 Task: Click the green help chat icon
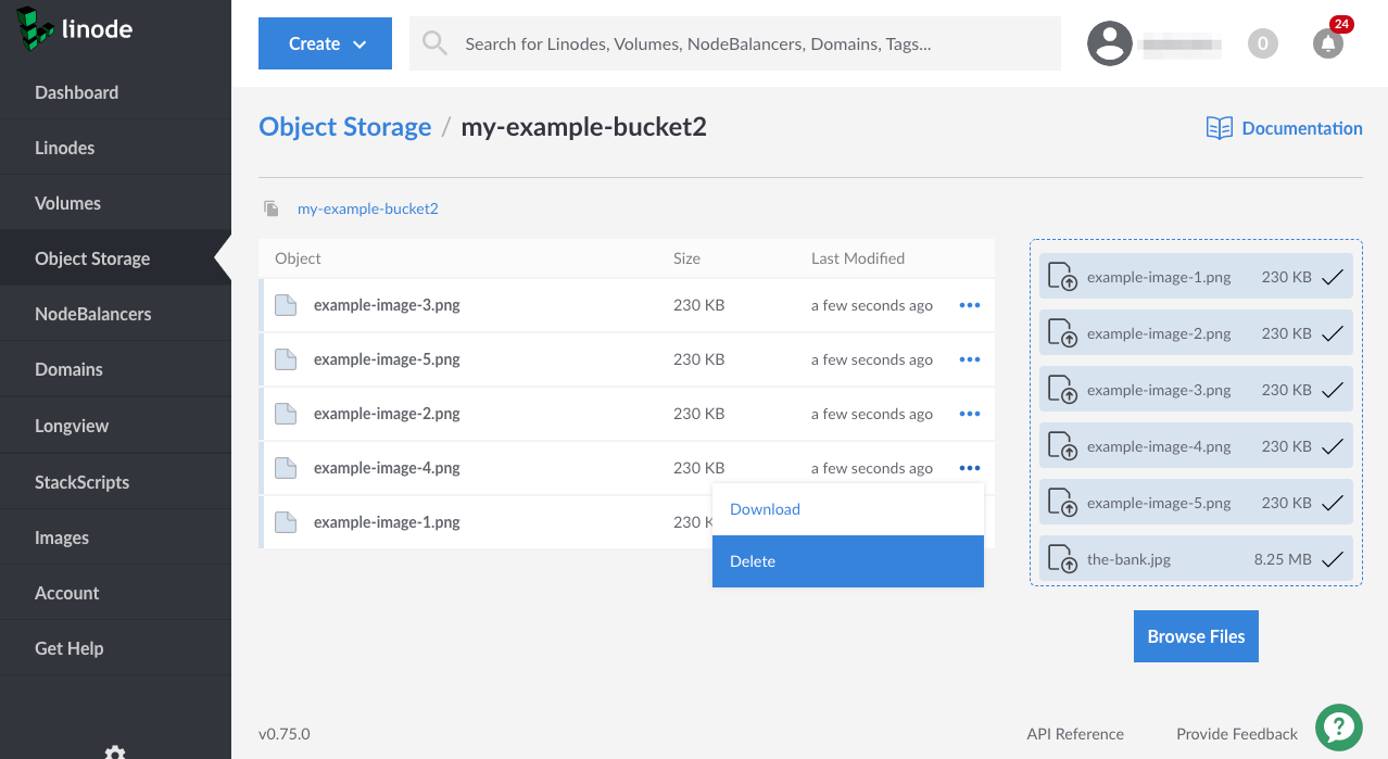1339,728
